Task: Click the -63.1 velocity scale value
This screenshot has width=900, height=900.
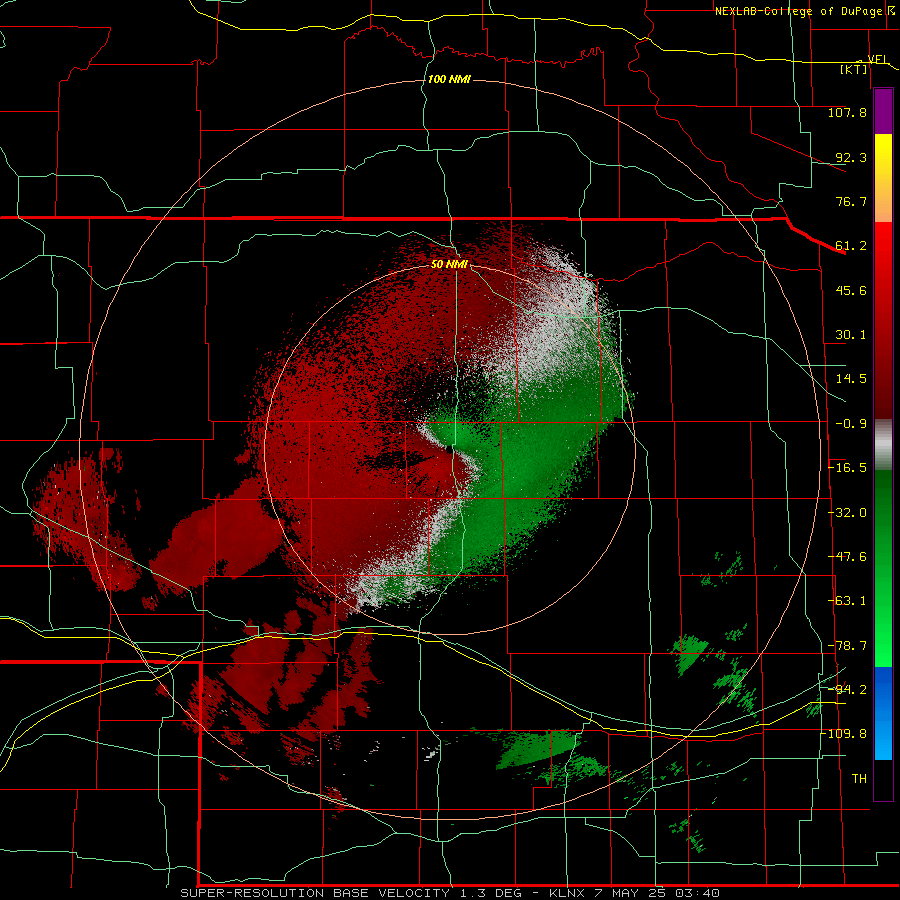Action: [847, 601]
